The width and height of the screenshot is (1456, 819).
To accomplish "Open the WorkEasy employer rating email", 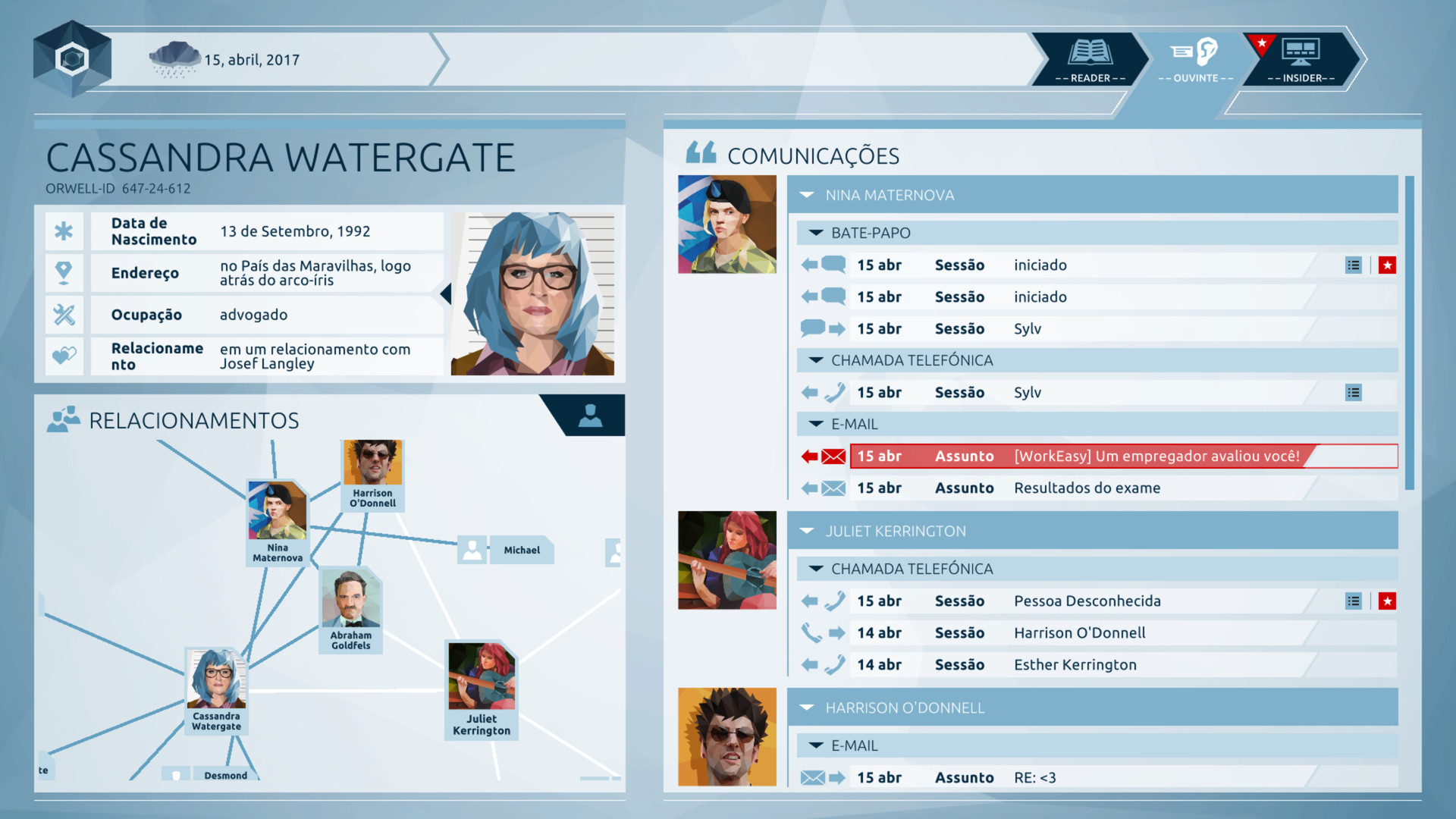I will (1123, 456).
